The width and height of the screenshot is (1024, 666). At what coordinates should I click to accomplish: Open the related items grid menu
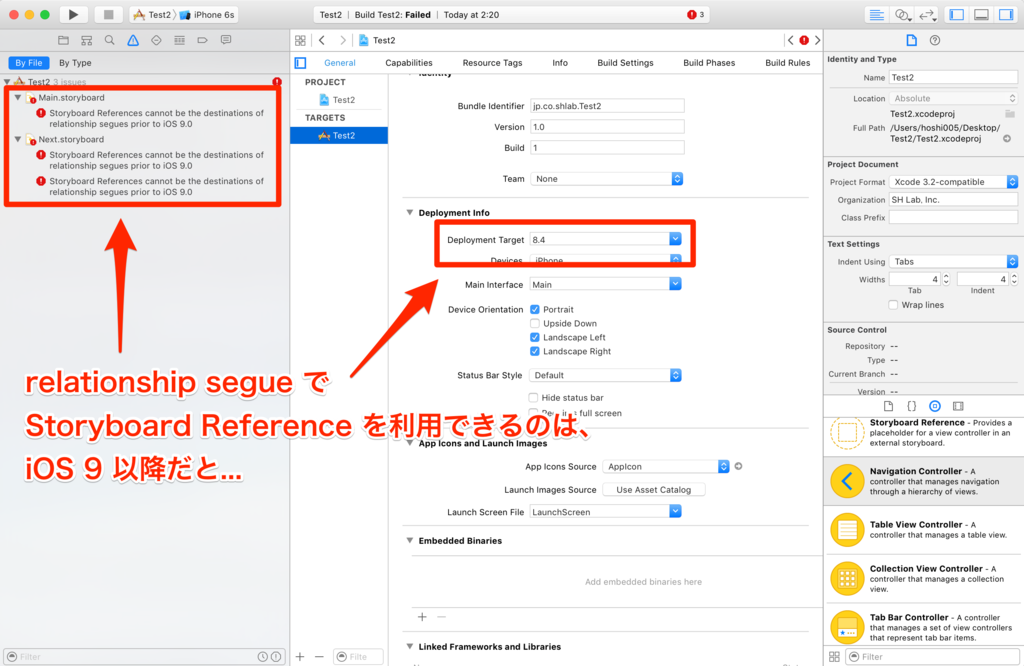pyautogui.click(x=300, y=40)
